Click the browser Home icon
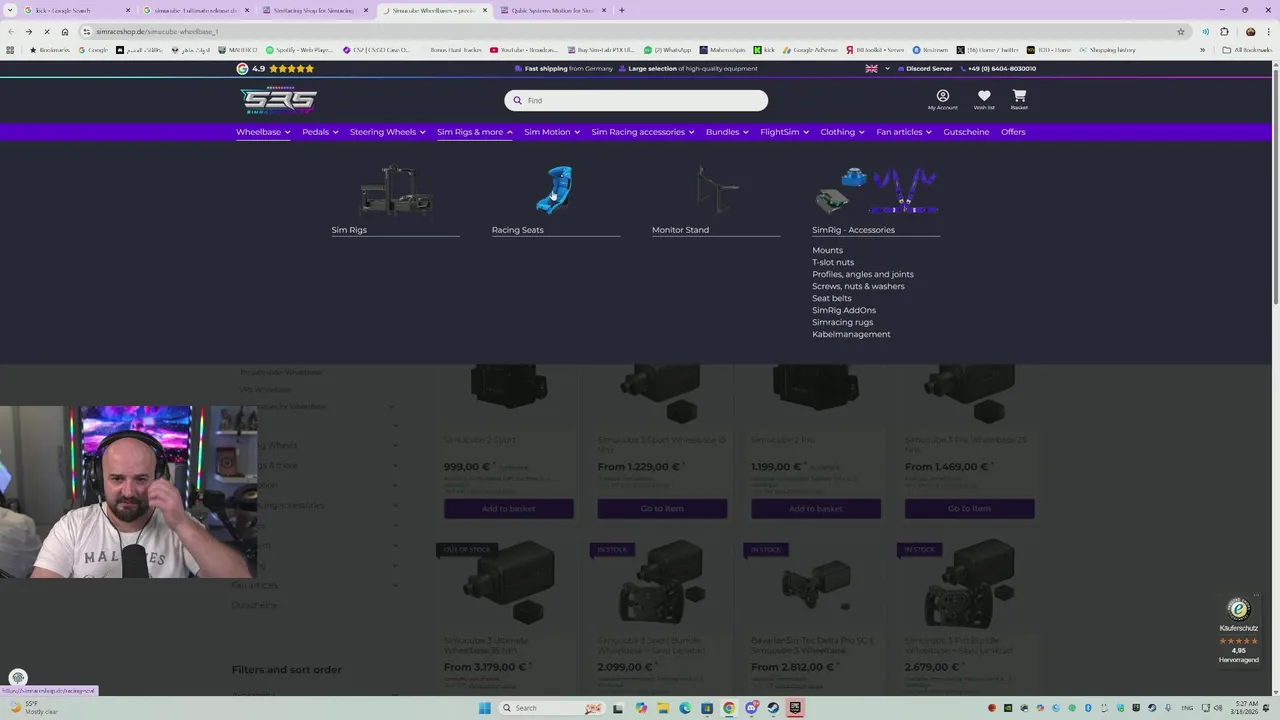 65,31
